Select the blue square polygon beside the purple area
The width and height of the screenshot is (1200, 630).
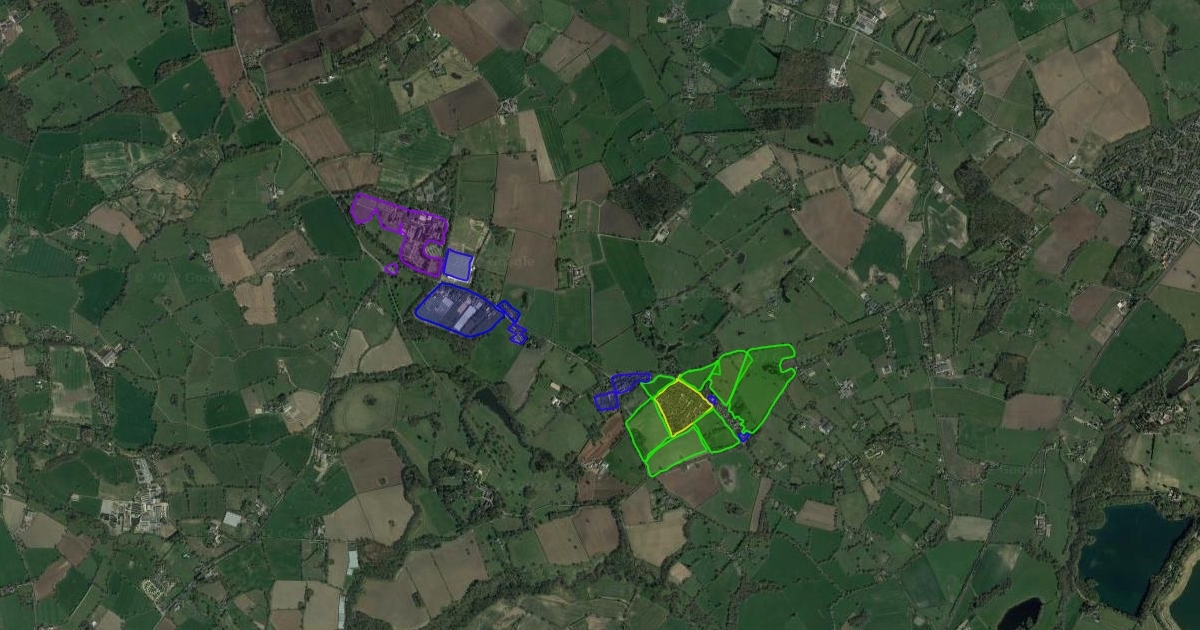coord(458,265)
